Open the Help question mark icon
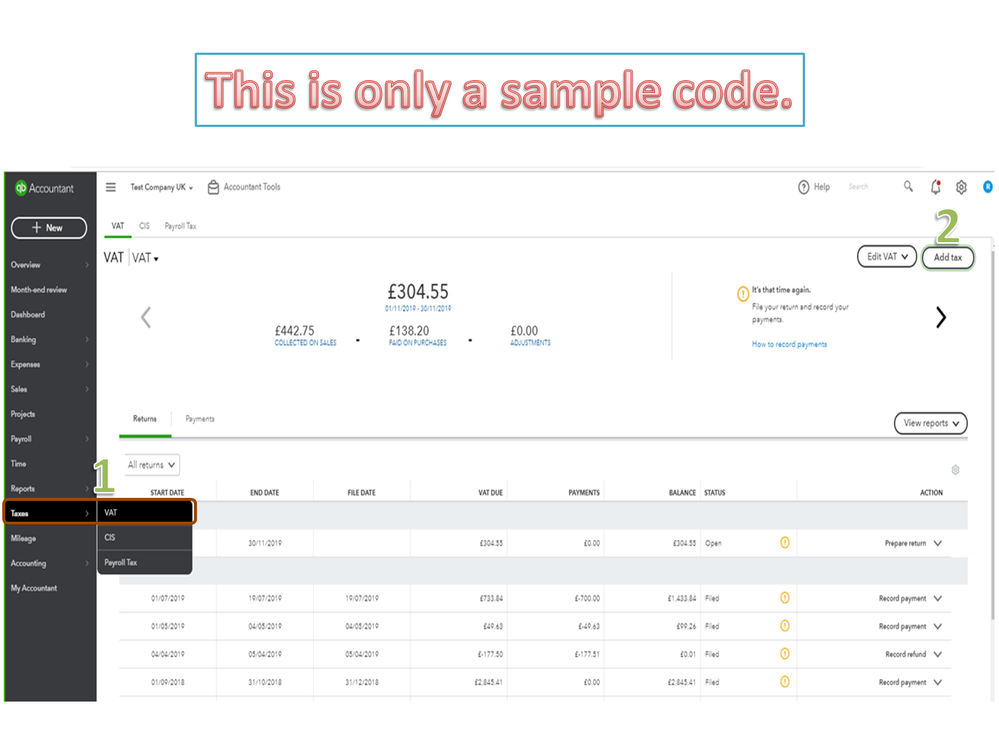999x749 pixels. pyautogui.click(x=803, y=187)
